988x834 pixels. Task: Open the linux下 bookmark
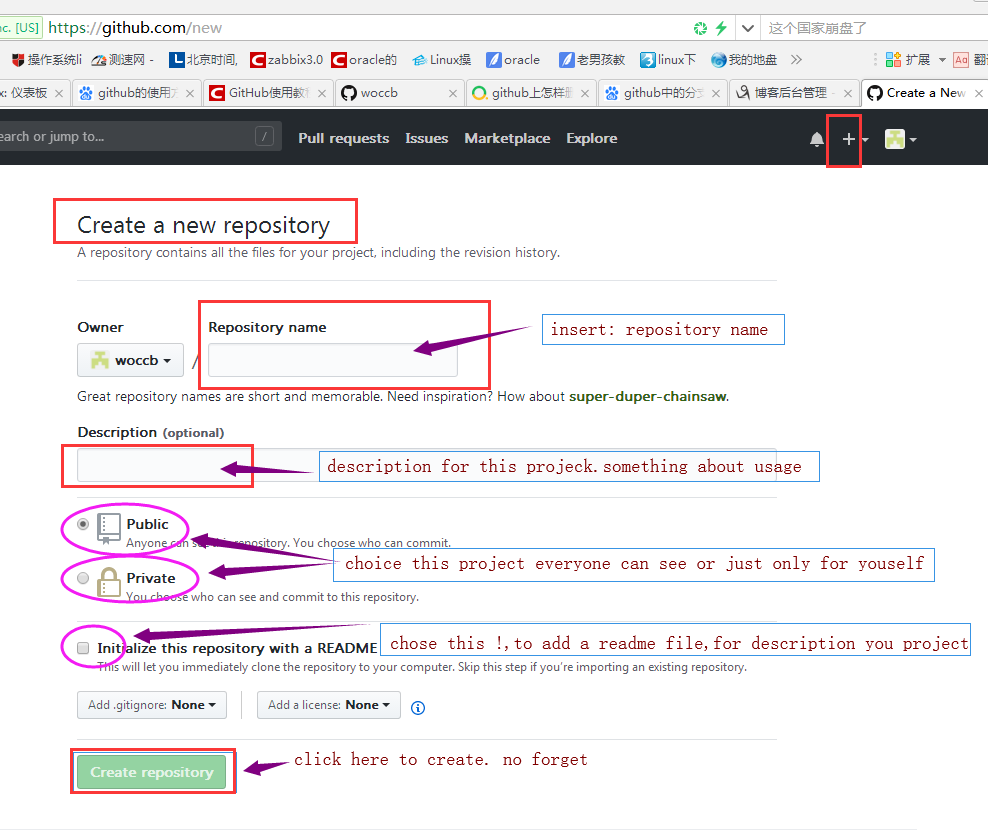[668, 60]
